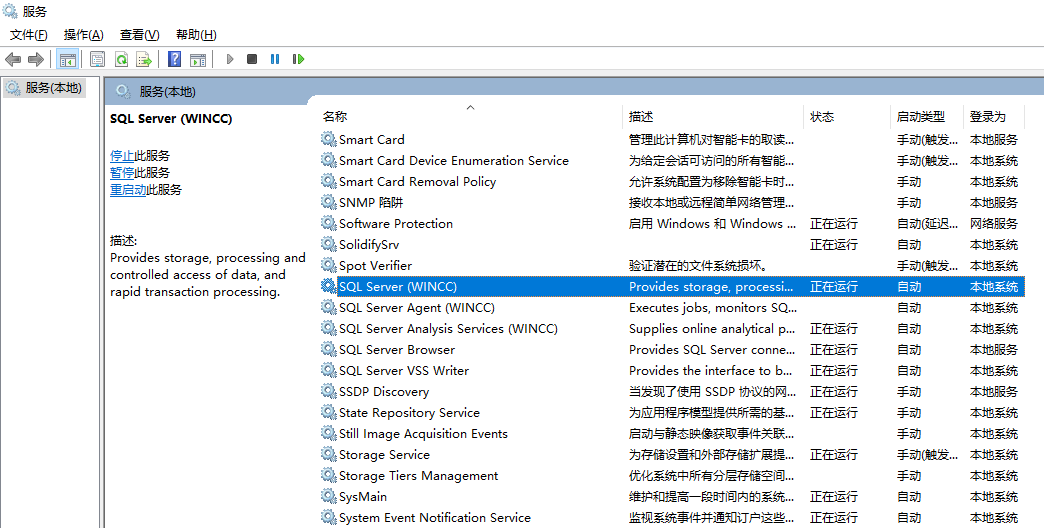
Task: Click gear icon of SQL Server (WINCC)
Action: pos(328,286)
